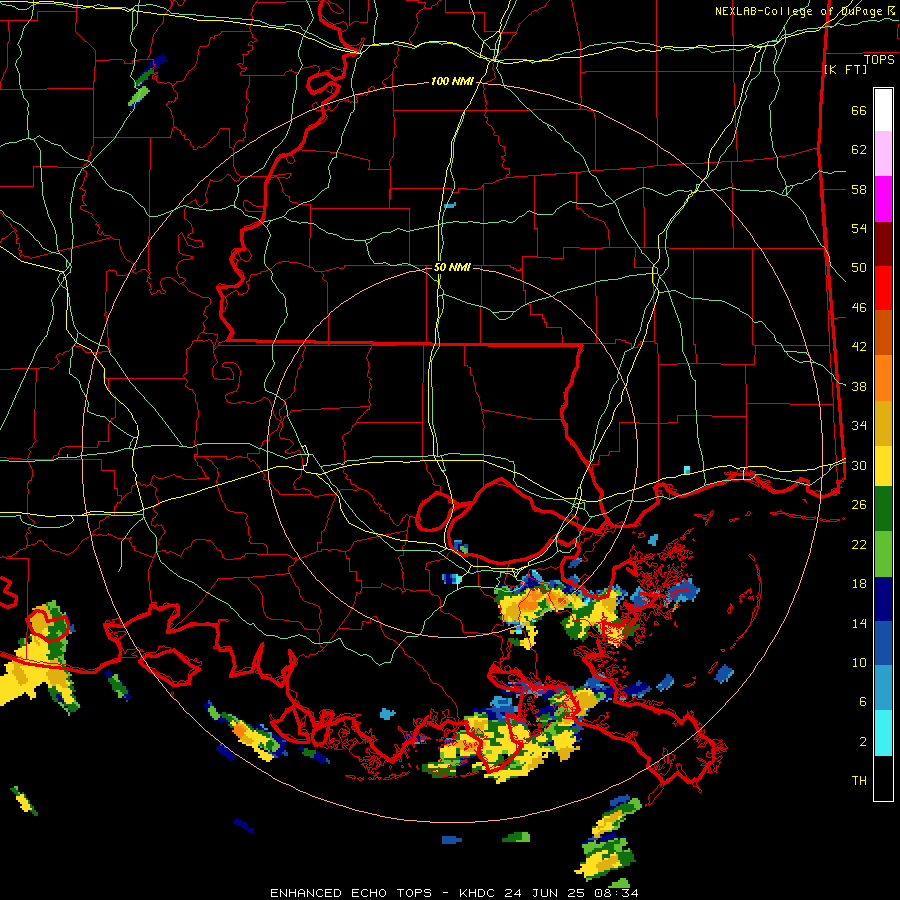This screenshot has width=900, height=900.
Task: Click the yellow 30 kft legend swatch
Action: pyautogui.click(x=883, y=466)
